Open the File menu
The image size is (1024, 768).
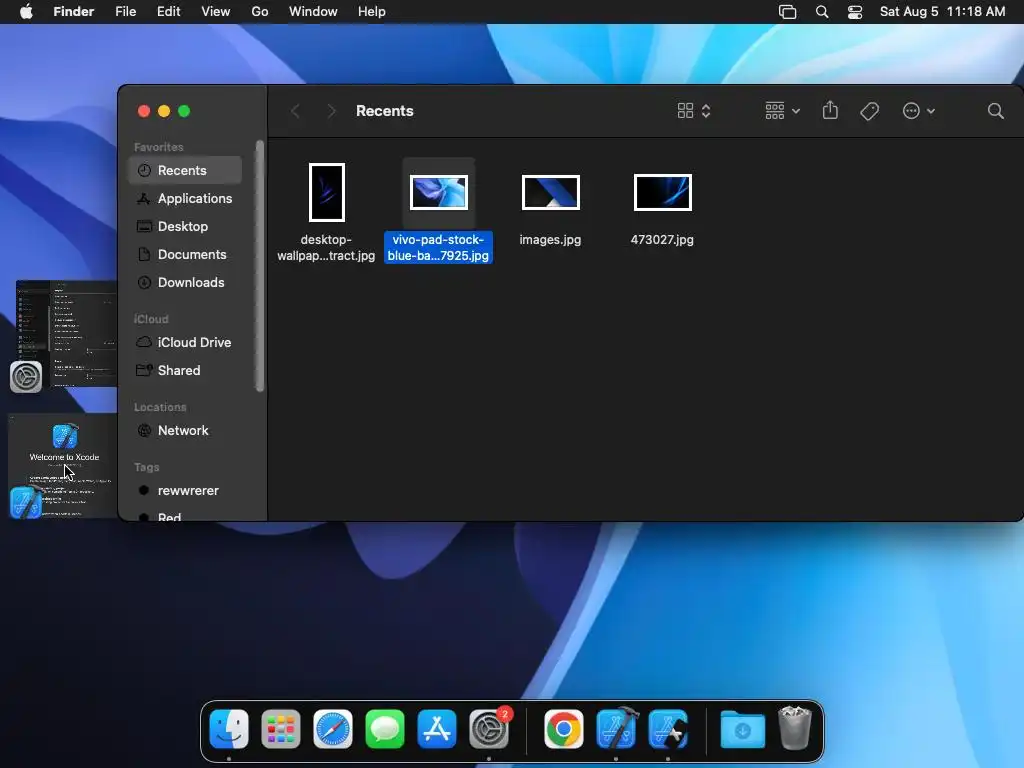pos(125,12)
